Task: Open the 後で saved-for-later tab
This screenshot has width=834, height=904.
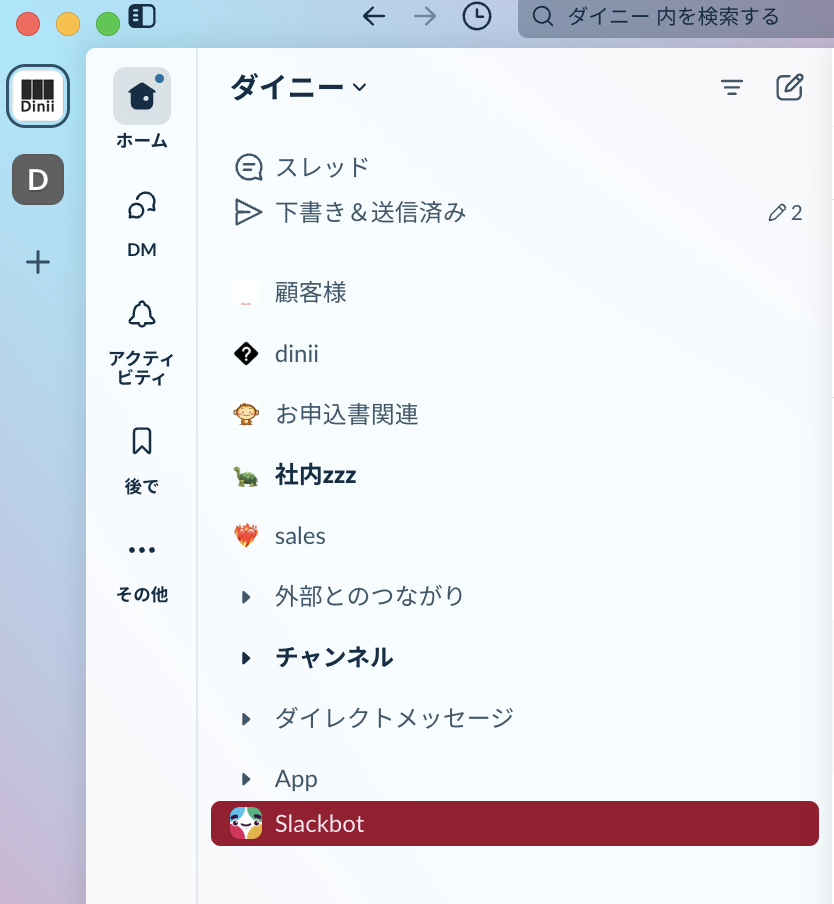Action: 142,461
